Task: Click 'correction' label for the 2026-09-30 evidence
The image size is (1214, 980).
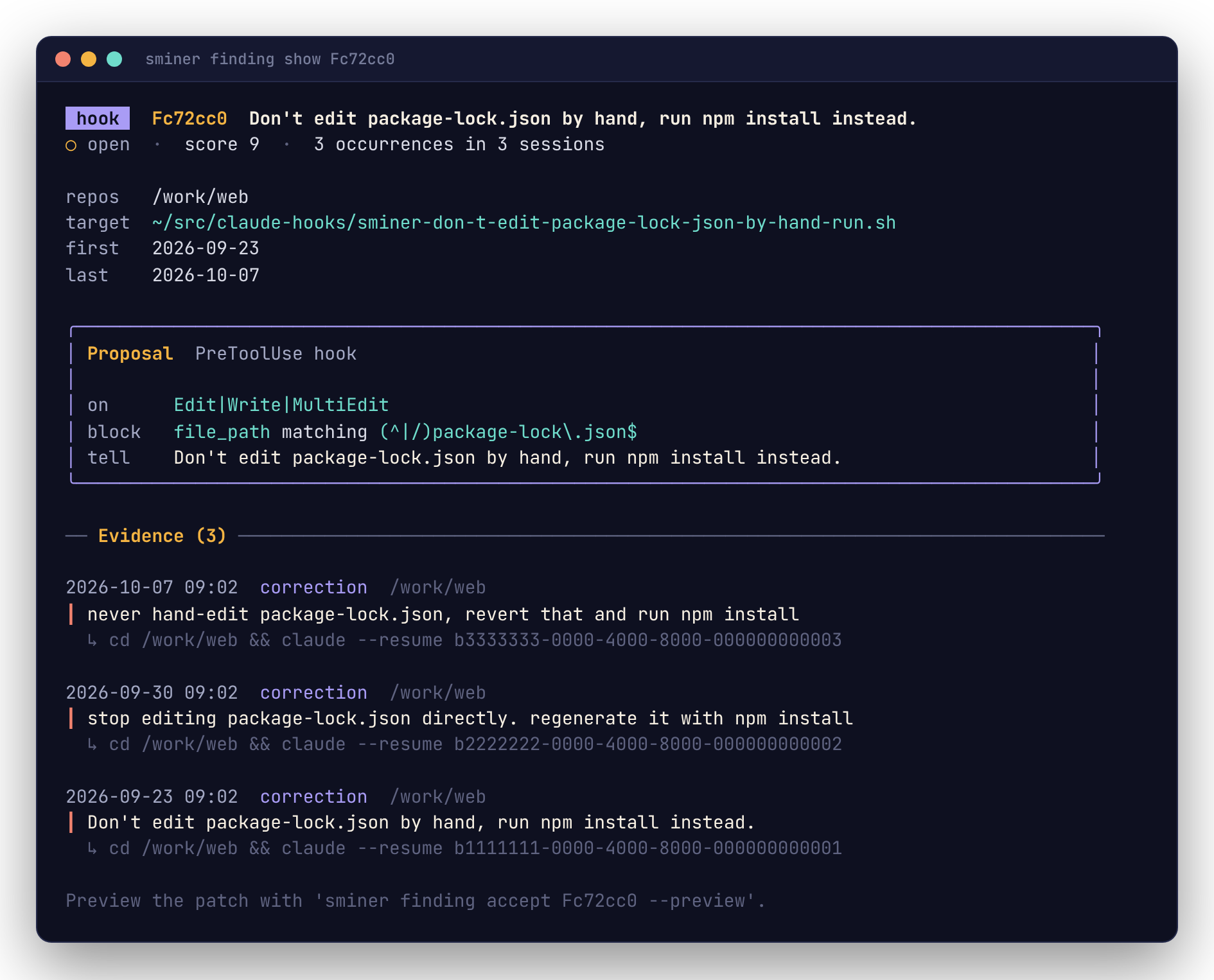Action: coord(313,693)
